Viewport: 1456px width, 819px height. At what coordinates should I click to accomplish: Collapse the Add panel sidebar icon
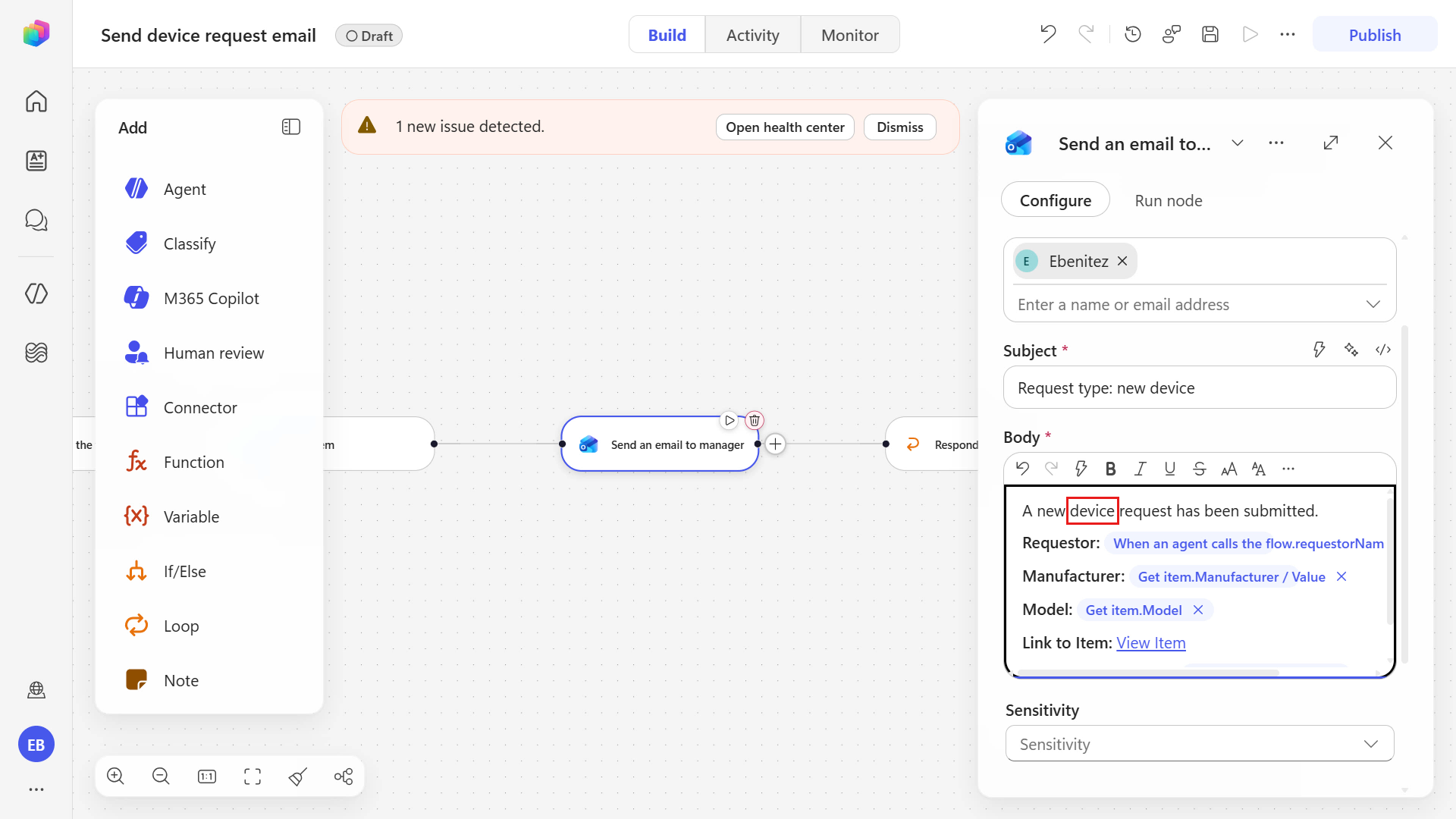pos(291,127)
